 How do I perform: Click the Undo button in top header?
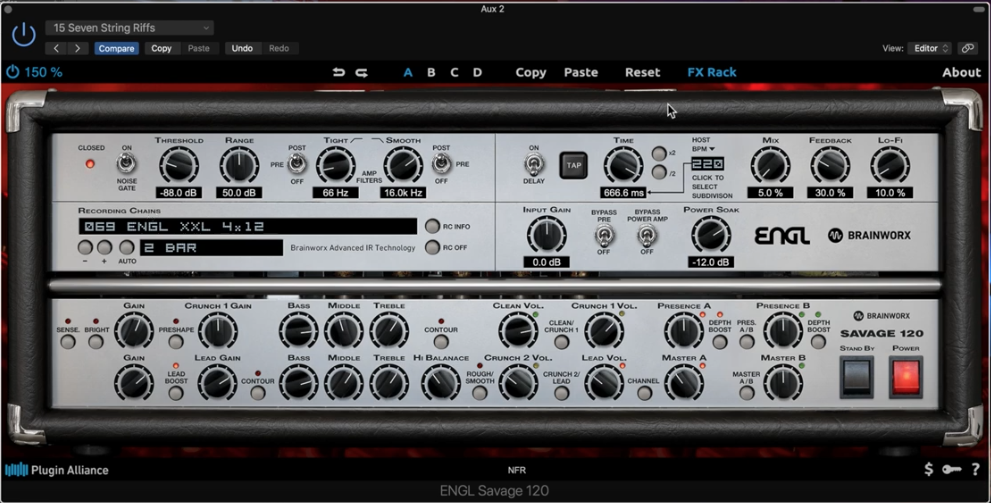[242, 48]
